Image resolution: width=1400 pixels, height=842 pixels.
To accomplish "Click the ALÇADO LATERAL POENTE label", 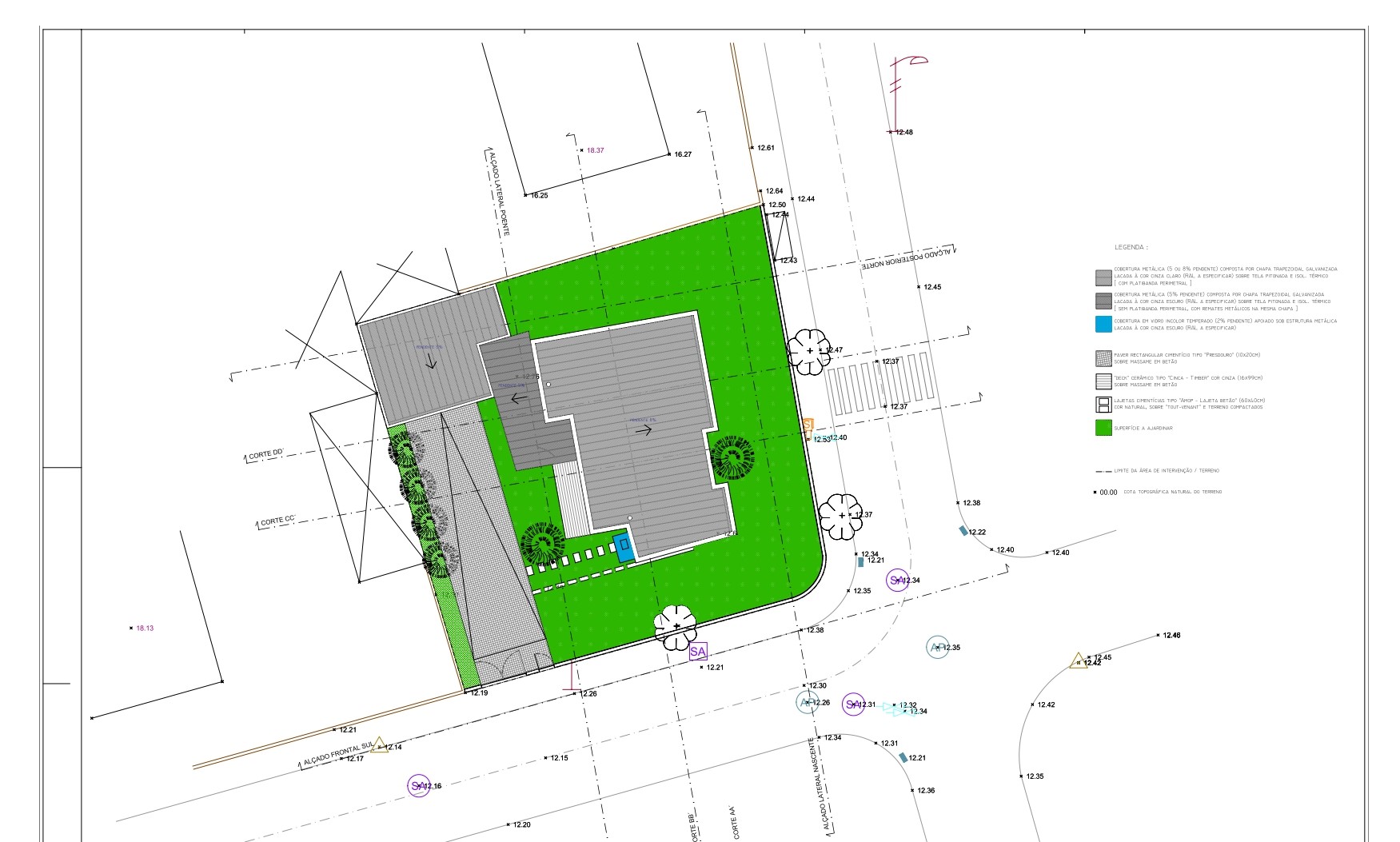I will [x=499, y=193].
